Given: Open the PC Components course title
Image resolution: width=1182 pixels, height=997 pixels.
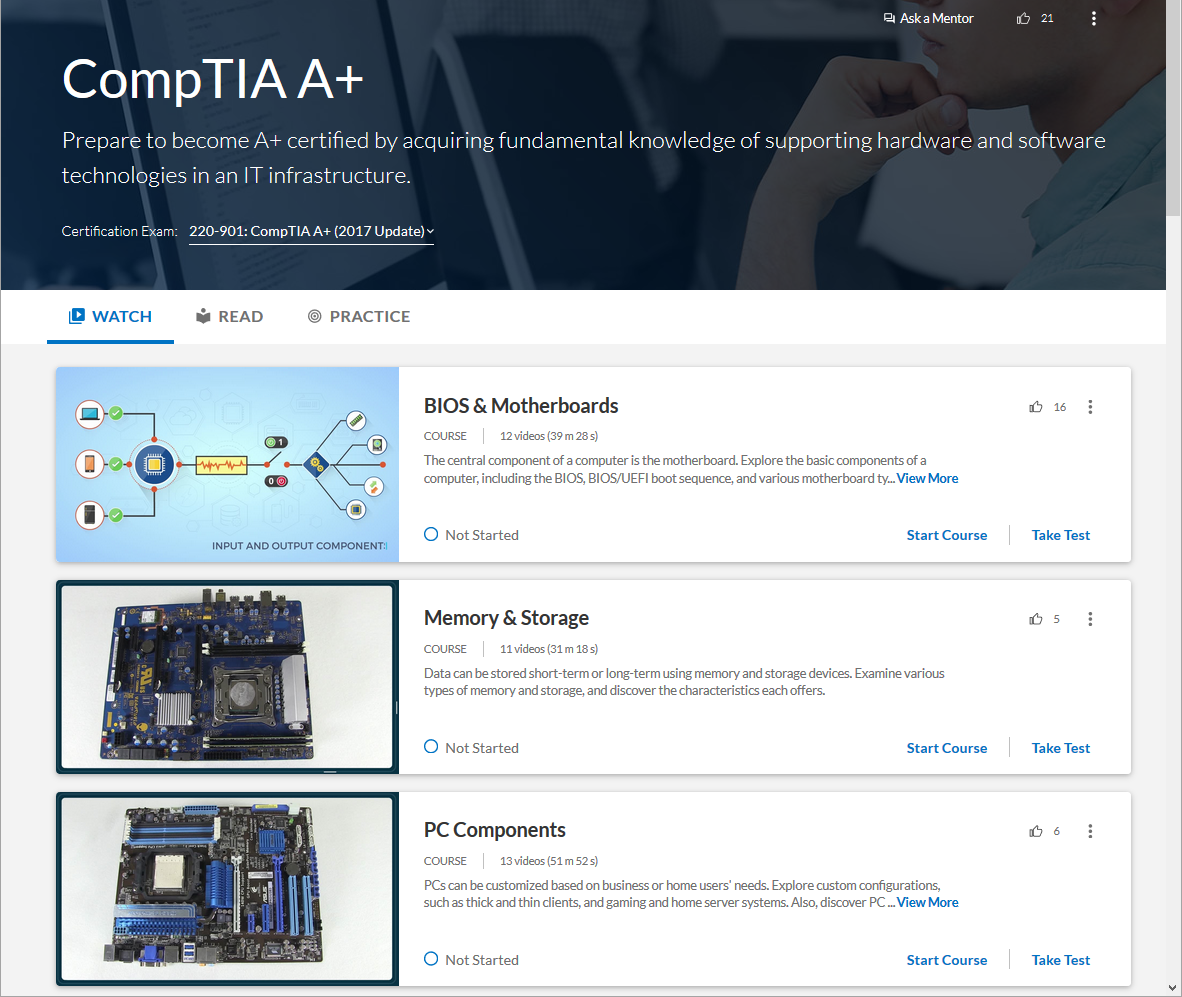Looking at the screenshot, I should 495,830.
